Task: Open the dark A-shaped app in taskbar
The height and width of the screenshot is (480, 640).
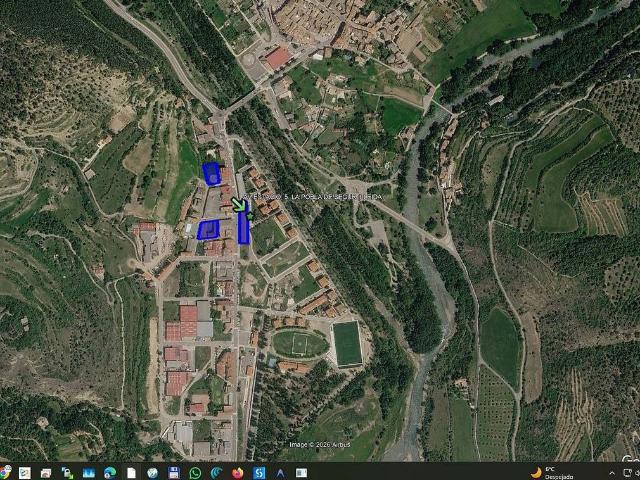Action: (x=280, y=473)
